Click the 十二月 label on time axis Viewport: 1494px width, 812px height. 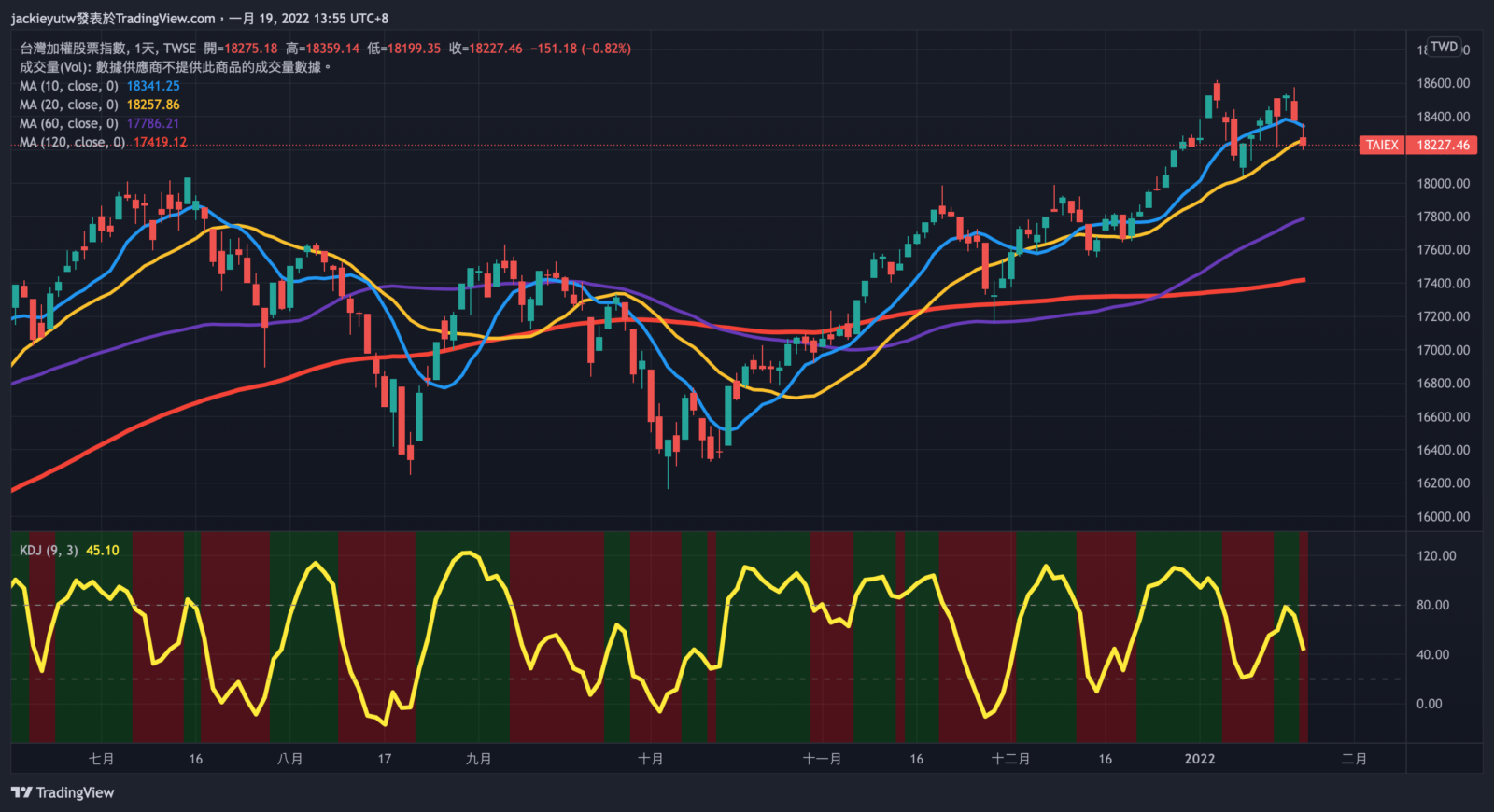click(1010, 759)
